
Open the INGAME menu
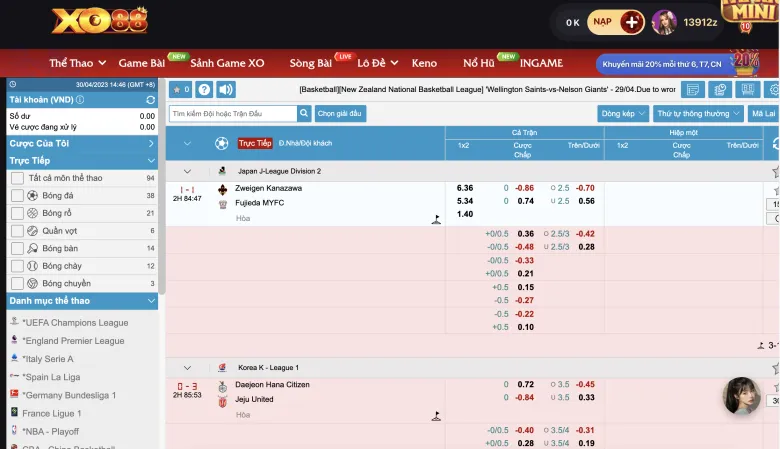coord(541,63)
